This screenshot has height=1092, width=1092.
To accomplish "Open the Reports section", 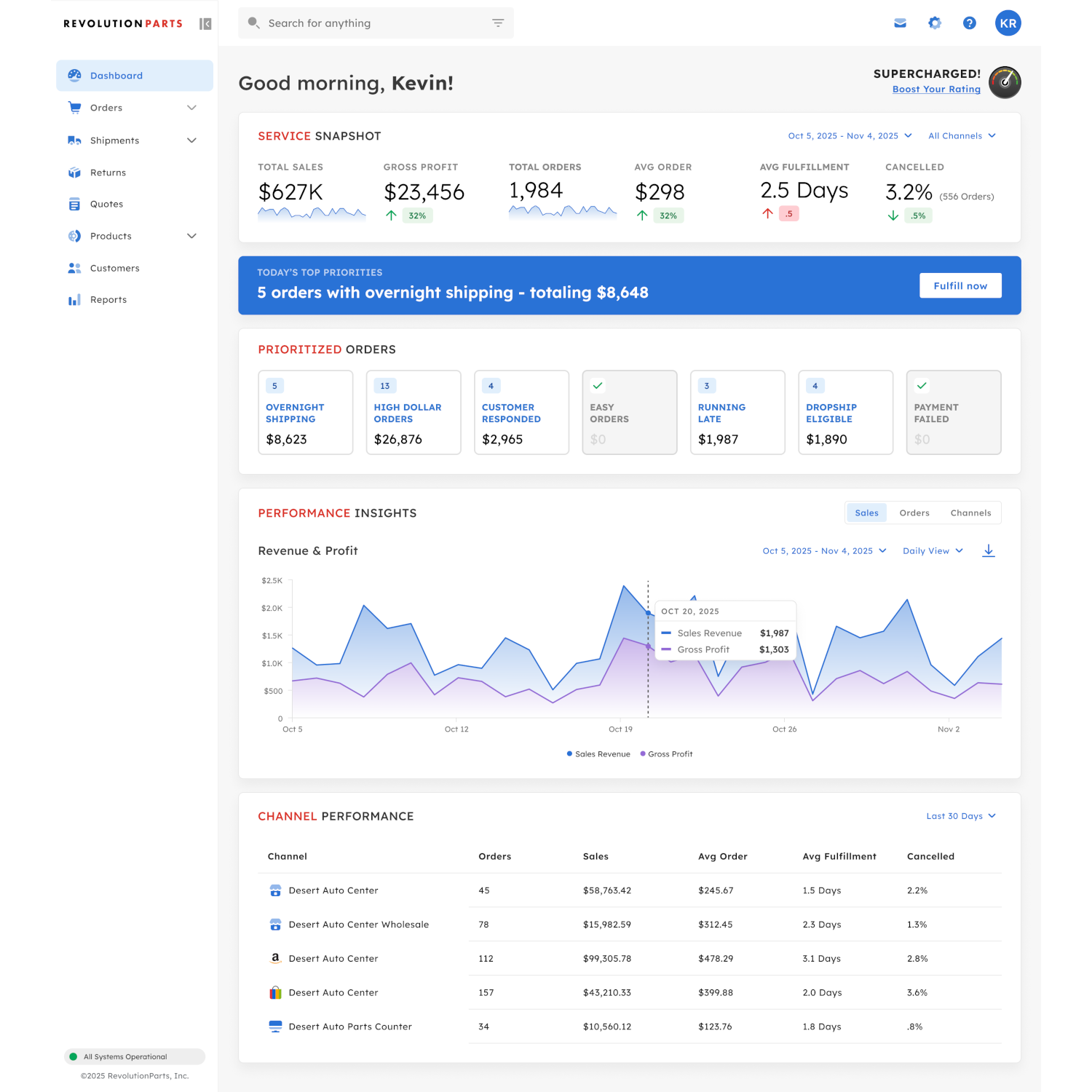I will tap(108, 299).
